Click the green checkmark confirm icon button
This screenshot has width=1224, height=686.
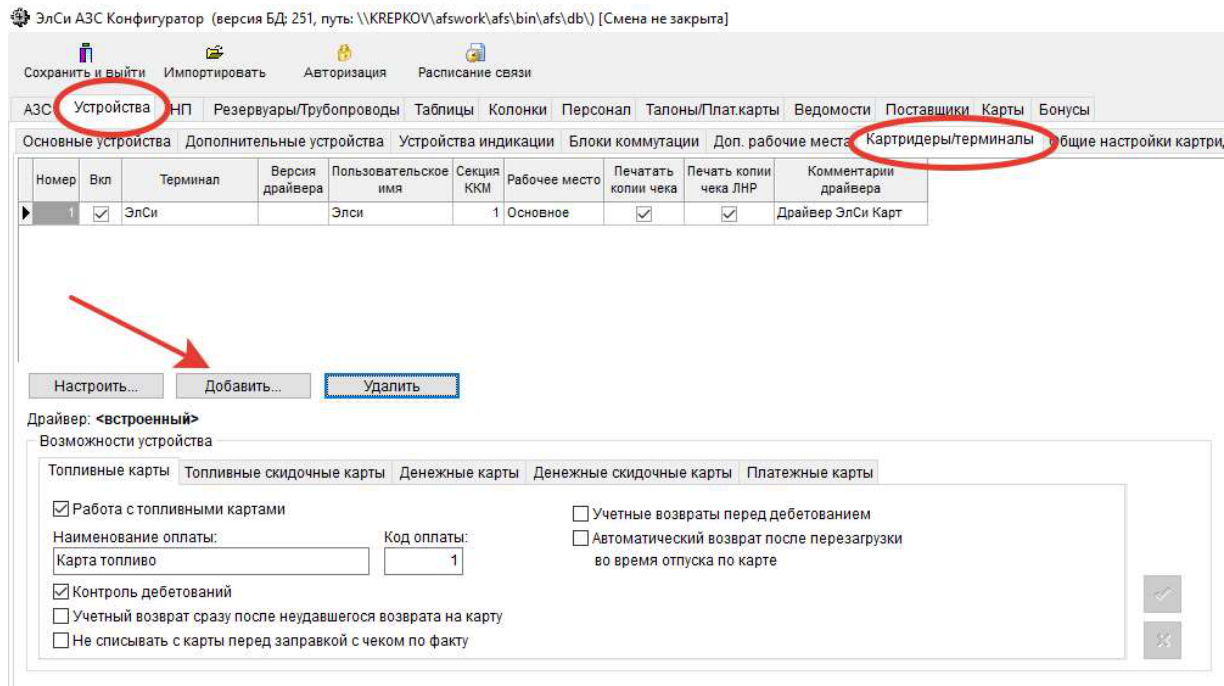click(1162, 594)
